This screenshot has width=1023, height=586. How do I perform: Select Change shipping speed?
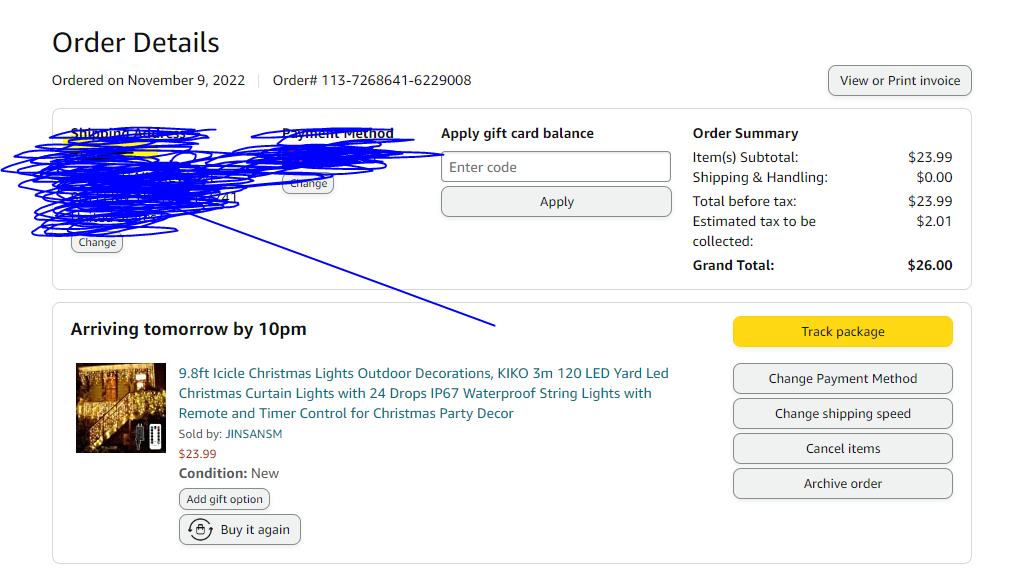click(x=842, y=414)
